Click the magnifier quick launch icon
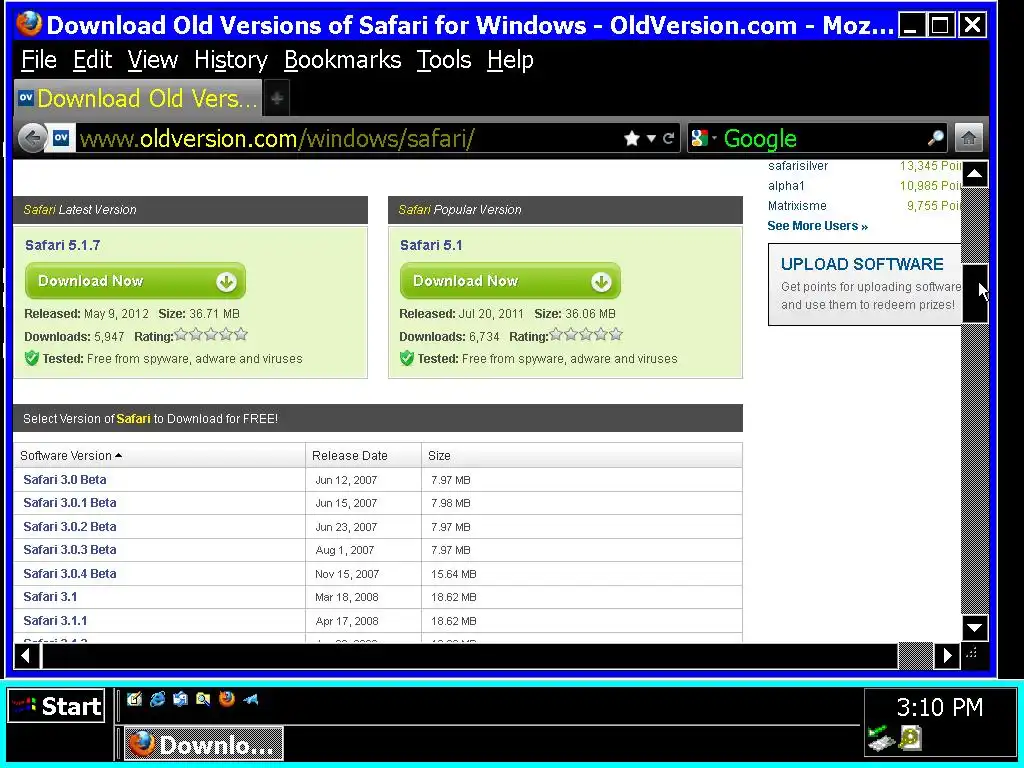 pyautogui.click(x=203, y=699)
